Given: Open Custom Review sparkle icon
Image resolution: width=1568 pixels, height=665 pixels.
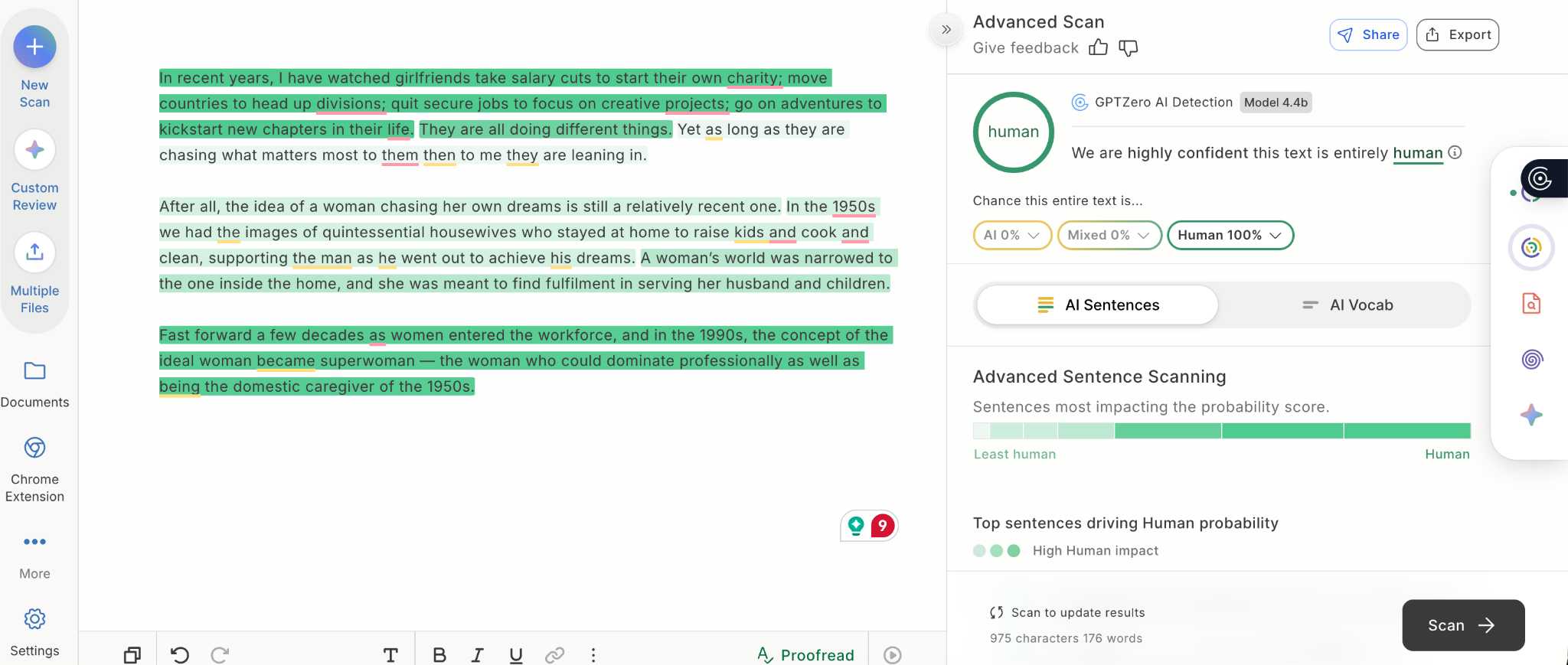Looking at the screenshot, I should click(34, 150).
